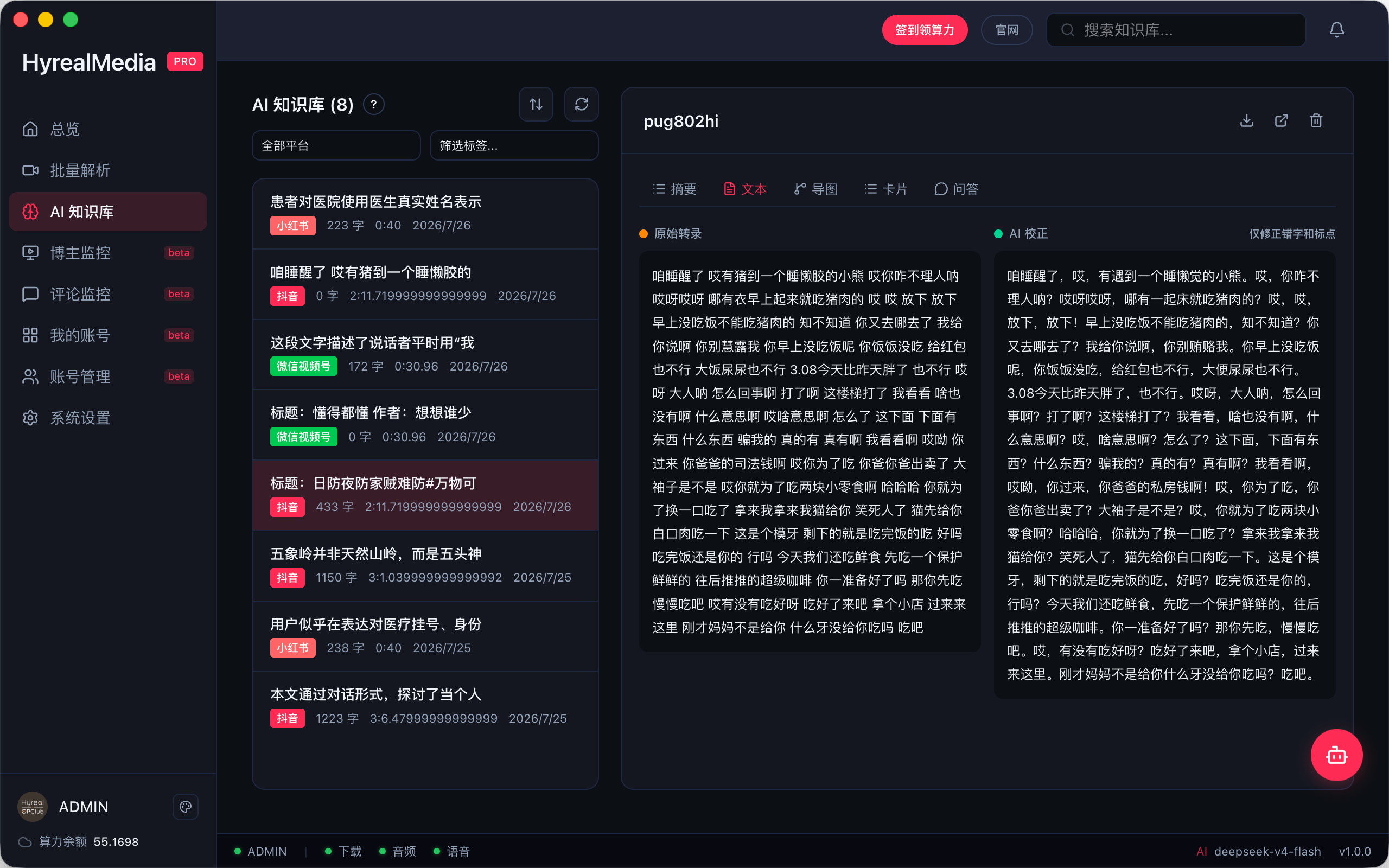
Task: Select entry 标题：懂得都懂 作者：想想谁少
Action: 425,425
